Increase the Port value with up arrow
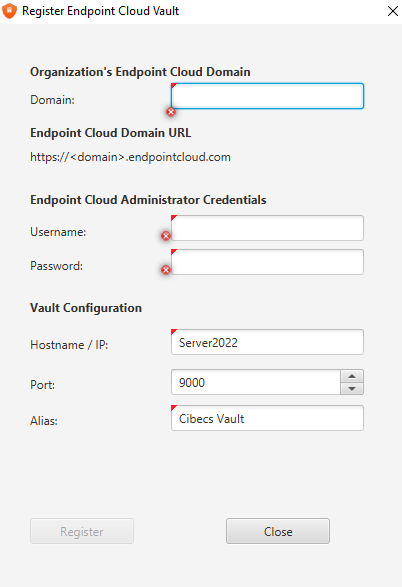402x587 pixels. [352, 376]
